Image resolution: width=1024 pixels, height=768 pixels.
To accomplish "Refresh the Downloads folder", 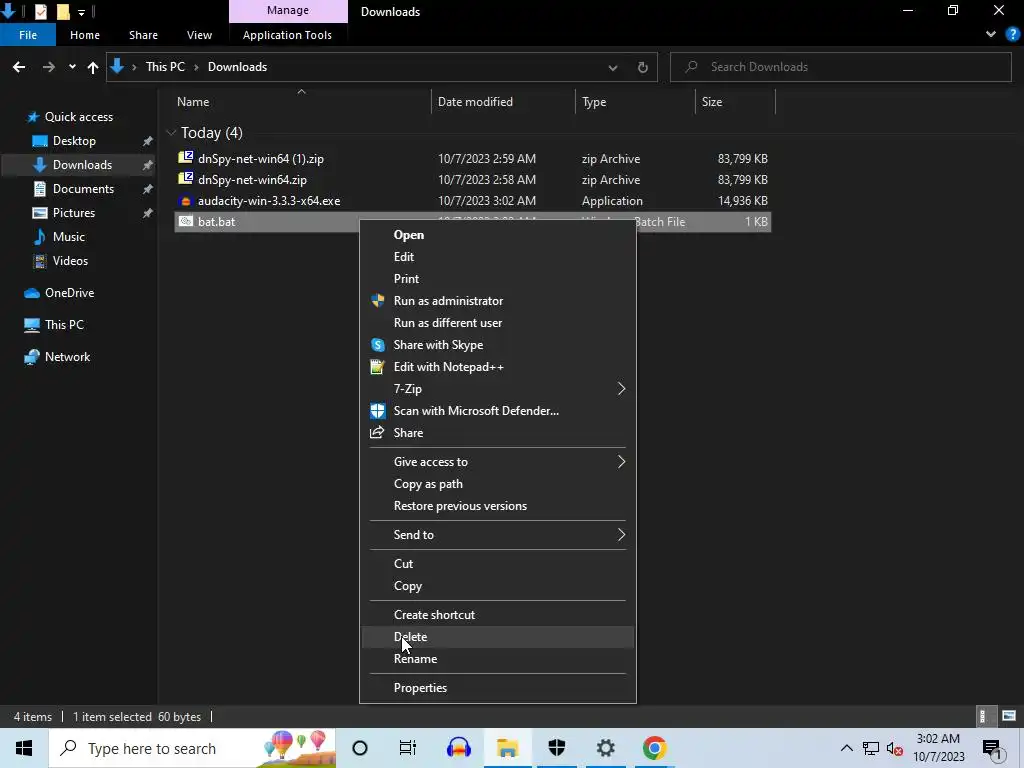I will click(x=643, y=67).
